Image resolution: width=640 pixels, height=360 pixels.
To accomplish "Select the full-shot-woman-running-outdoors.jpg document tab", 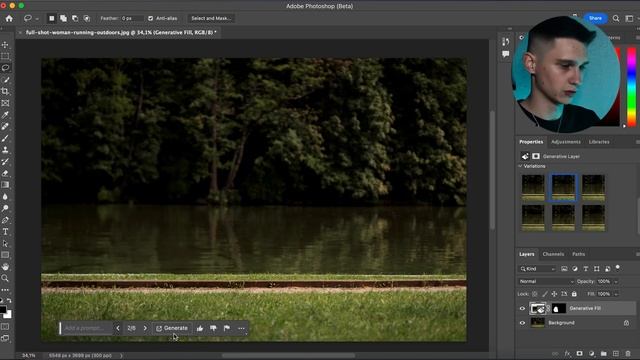I will (121, 32).
